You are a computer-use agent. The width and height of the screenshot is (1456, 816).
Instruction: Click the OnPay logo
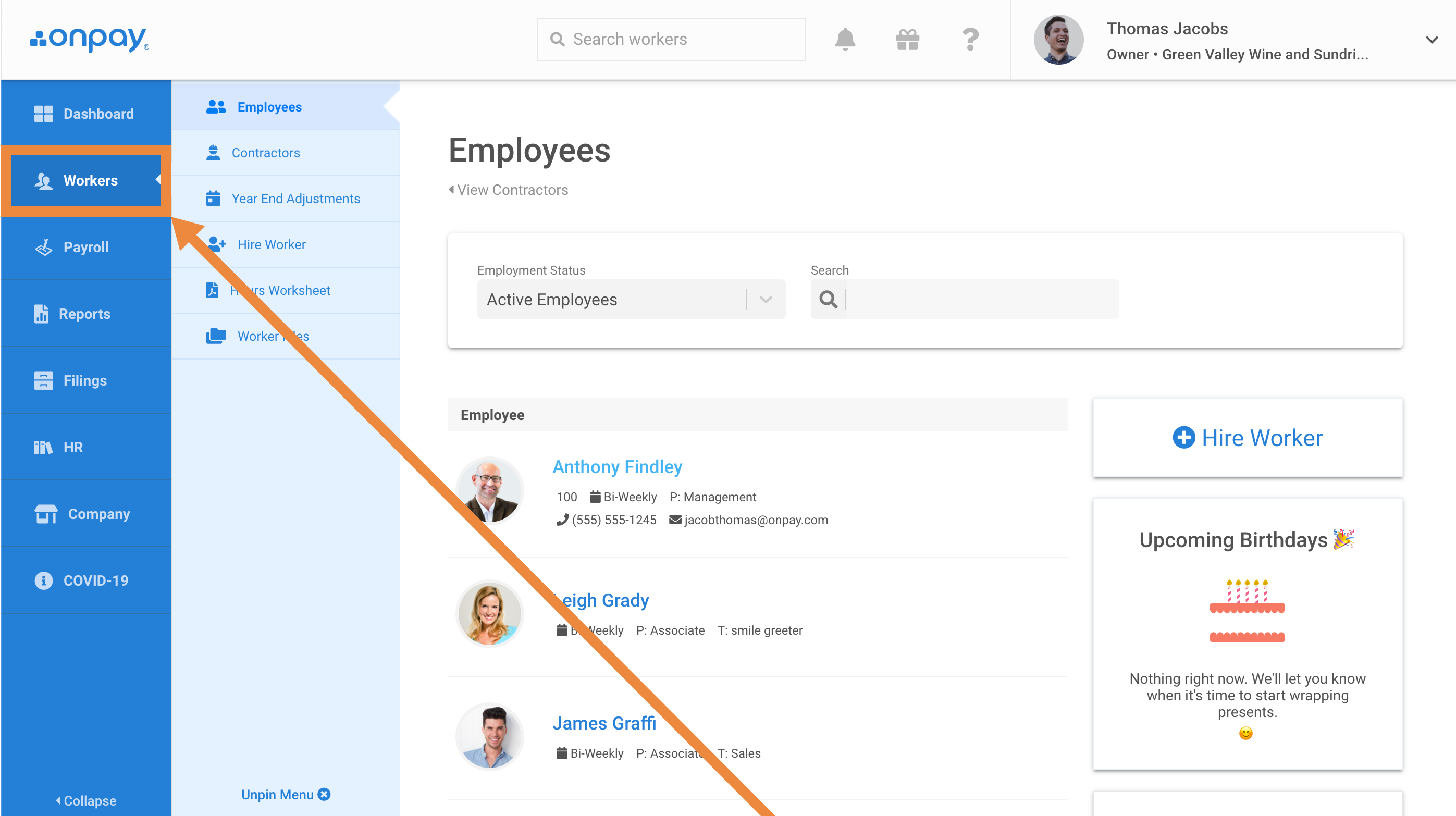pos(89,39)
